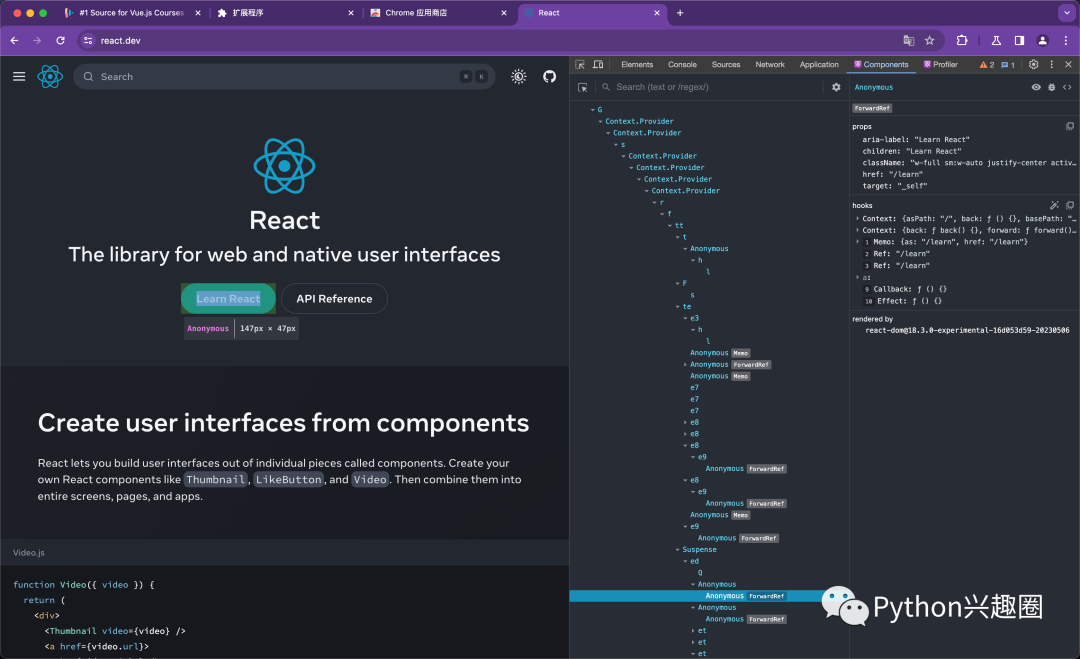Open the DevTools settings gear
The width and height of the screenshot is (1080, 659).
1034,64
